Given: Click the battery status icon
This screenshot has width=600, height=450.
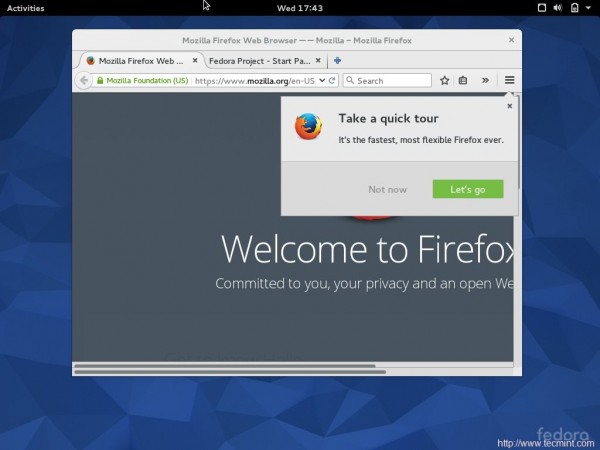Looking at the screenshot, I should [574, 8].
